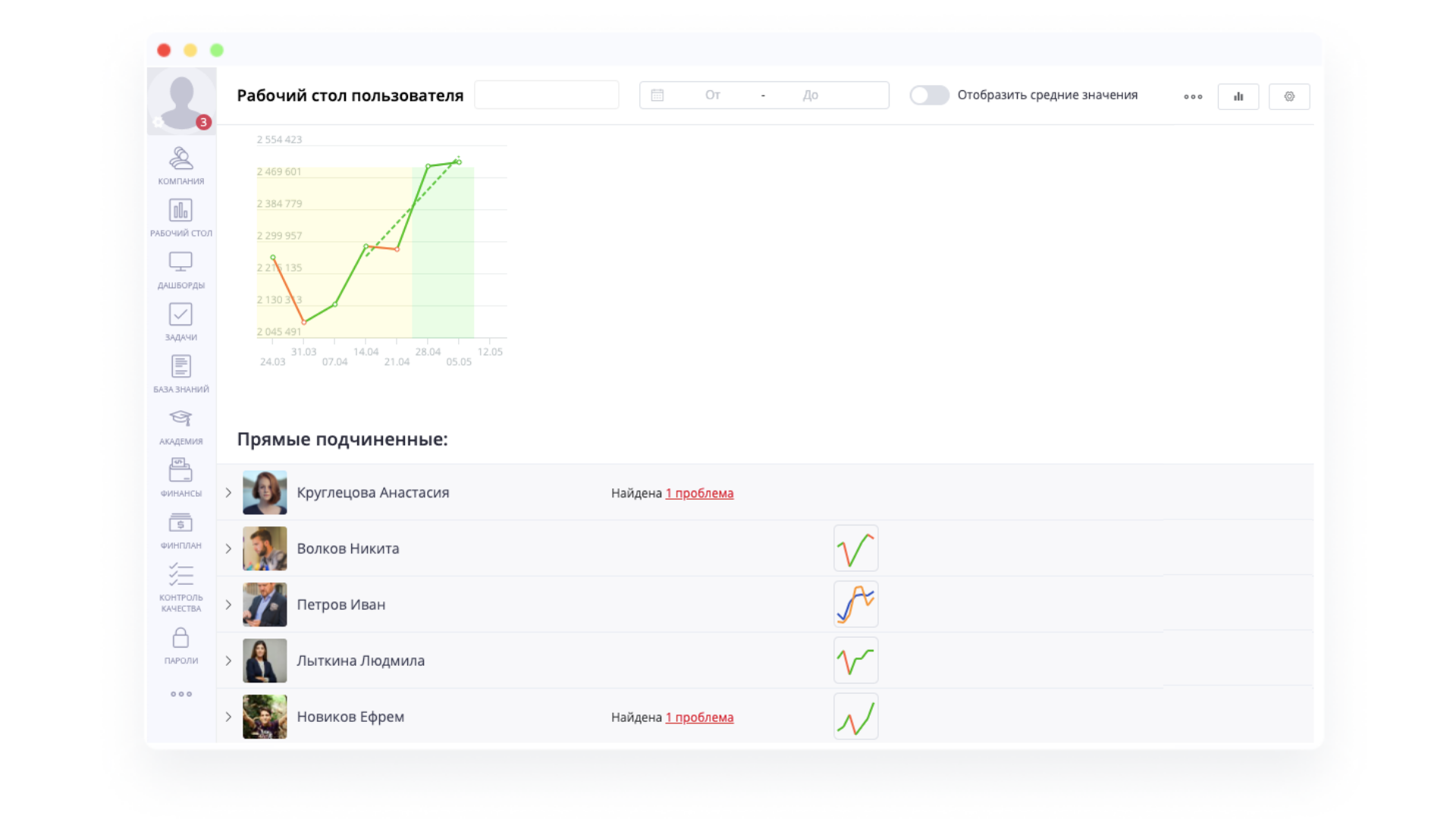
Task: Open the Компания sidebar icon
Action: coord(180,159)
